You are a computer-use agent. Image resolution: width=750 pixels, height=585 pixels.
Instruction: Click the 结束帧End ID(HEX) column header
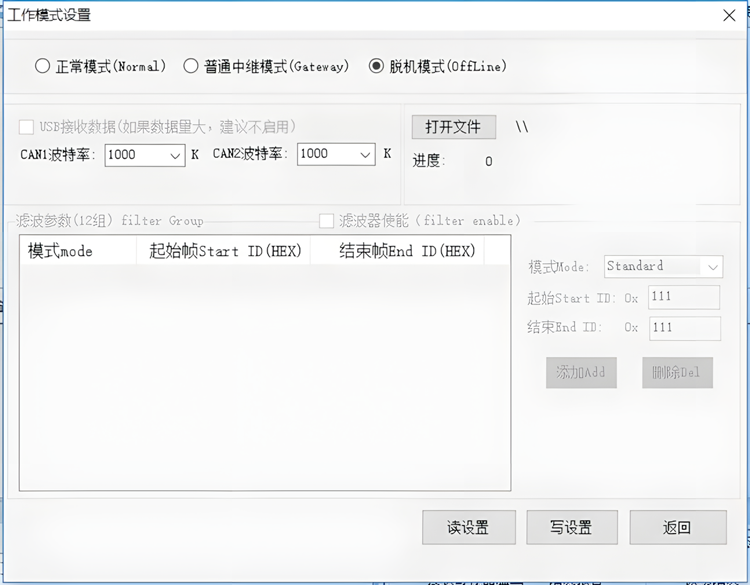click(x=397, y=251)
